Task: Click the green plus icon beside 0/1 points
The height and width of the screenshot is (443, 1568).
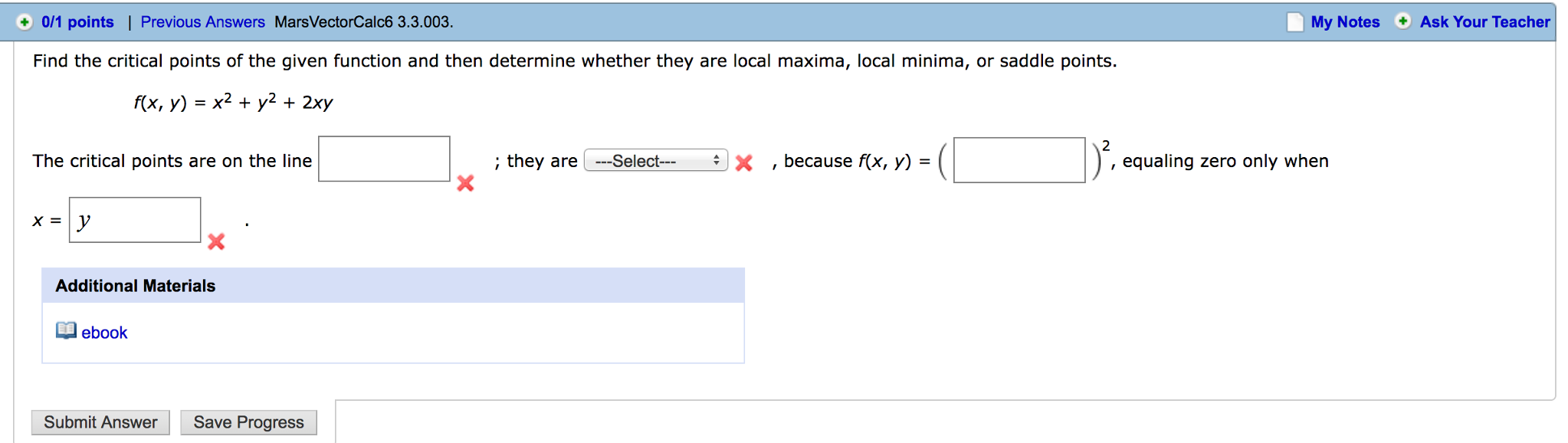Action: [x=25, y=21]
